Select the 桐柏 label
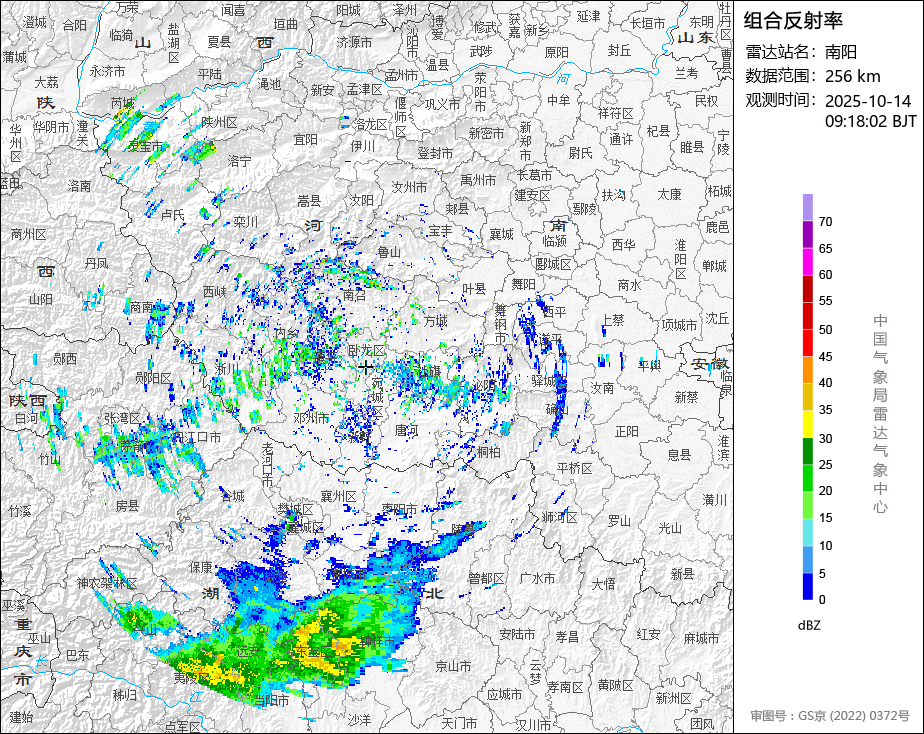Screen dimensions: 924x734 click(488, 452)
